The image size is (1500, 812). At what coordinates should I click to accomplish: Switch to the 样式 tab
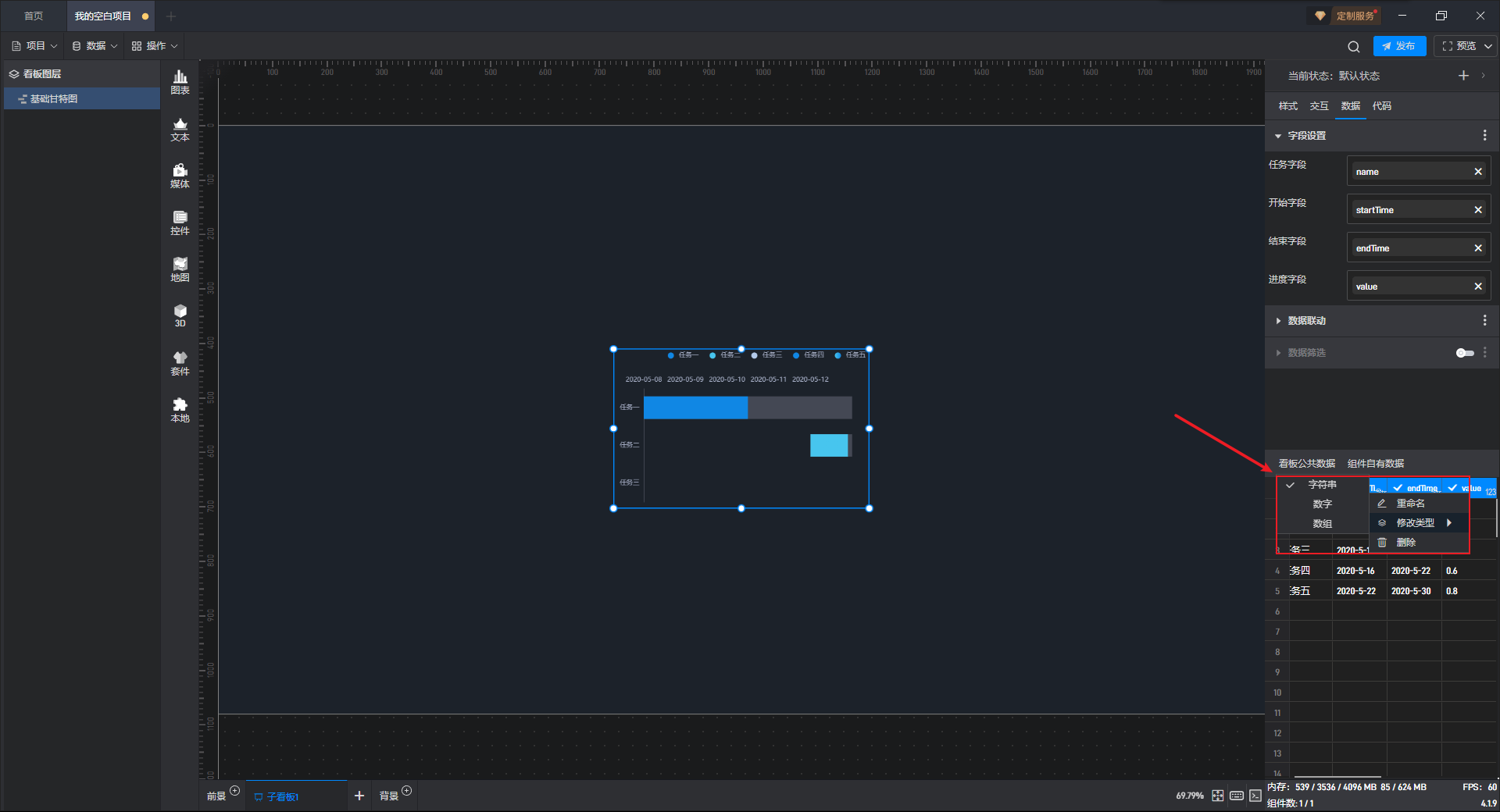tap(1287, 106)
